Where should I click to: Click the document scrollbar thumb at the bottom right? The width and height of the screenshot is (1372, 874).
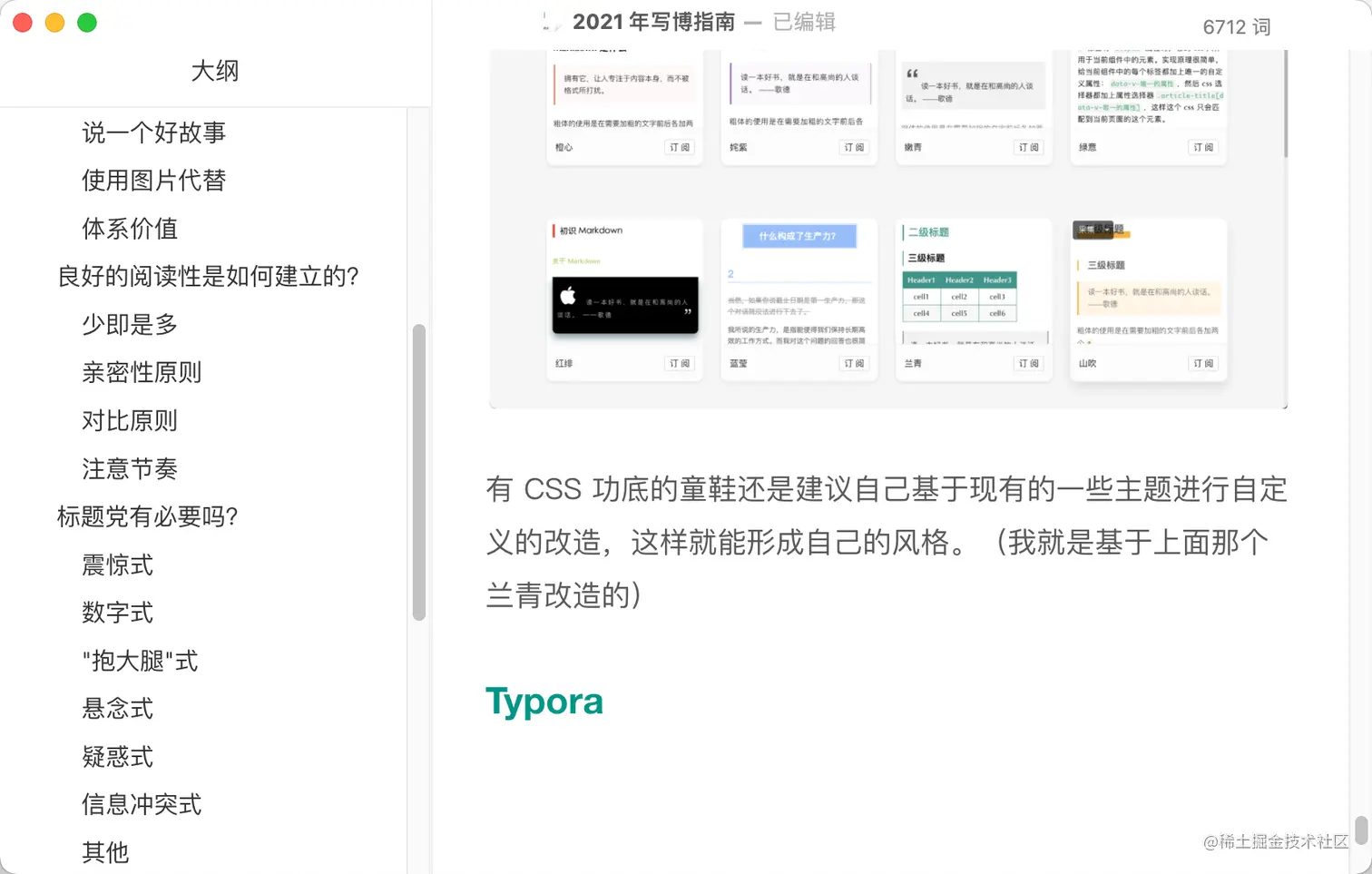click(x=1361, y=830)
